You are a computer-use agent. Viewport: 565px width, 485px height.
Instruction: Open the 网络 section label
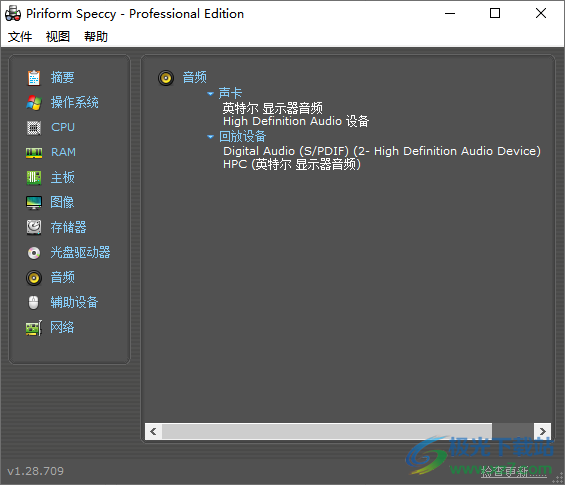click(62, 328)
